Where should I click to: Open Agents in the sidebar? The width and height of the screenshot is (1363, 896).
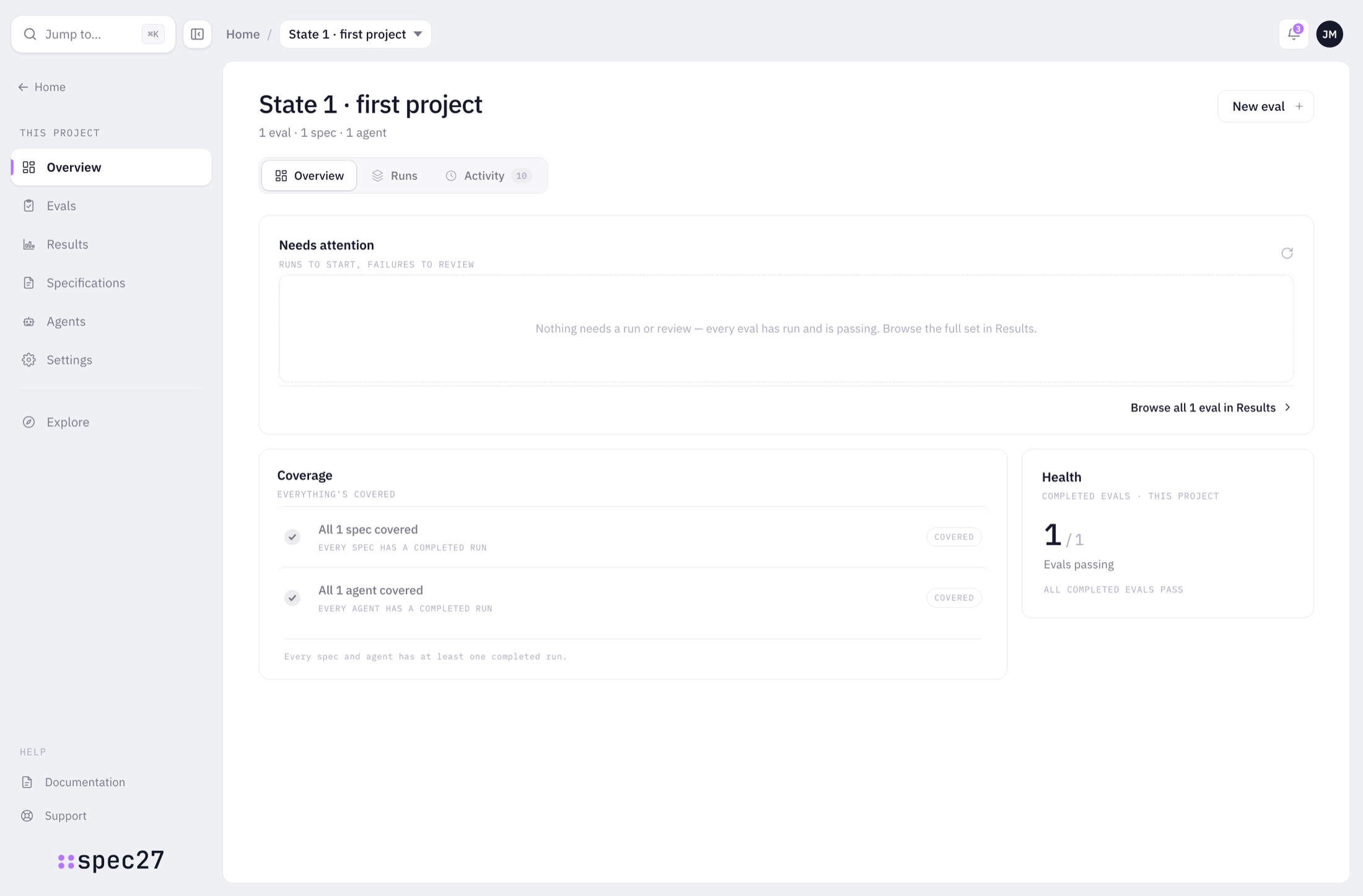click(x=112, y=321)
